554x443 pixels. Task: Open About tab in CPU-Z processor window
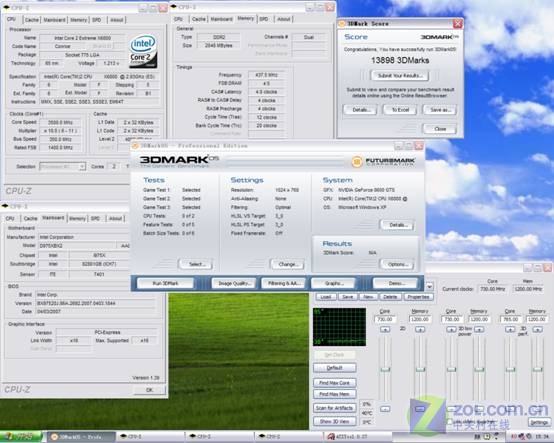pyautogui.click(x=117, y=20)
